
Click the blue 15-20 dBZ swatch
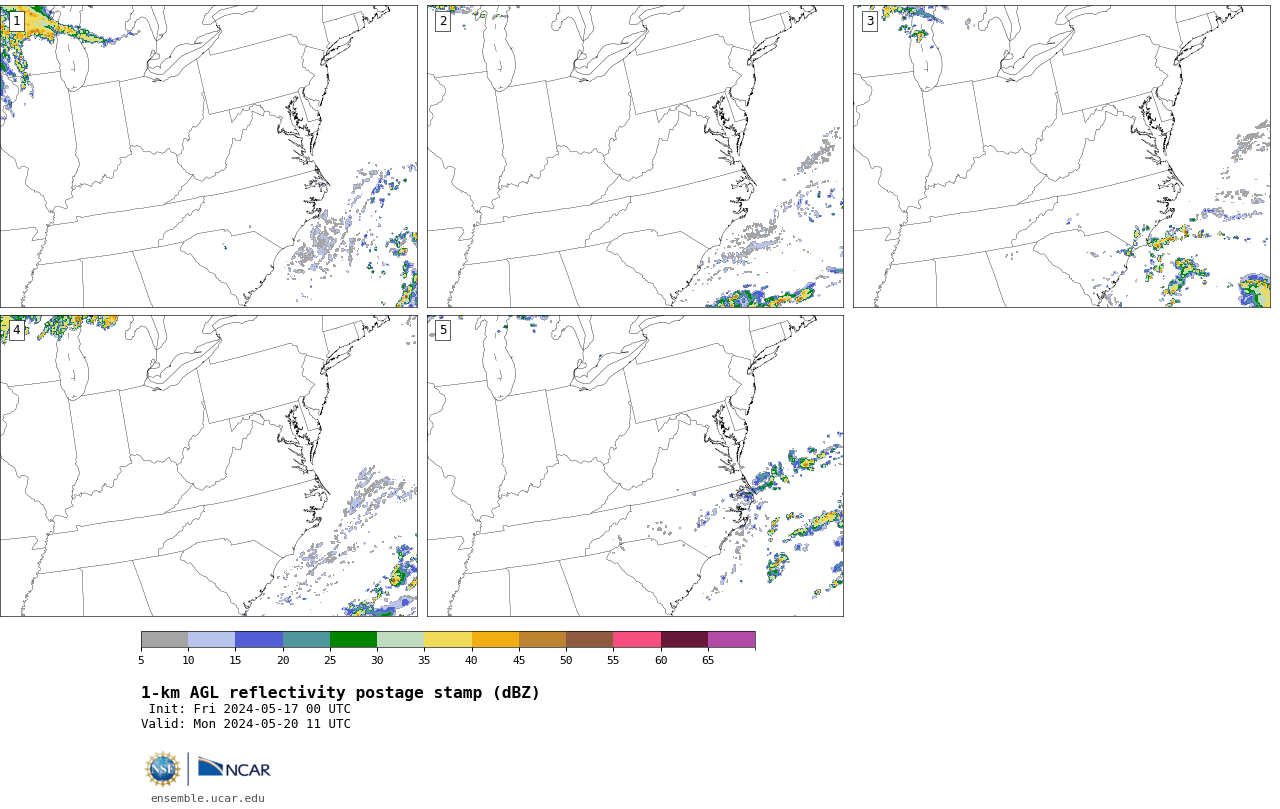click(x=259, y=640)
